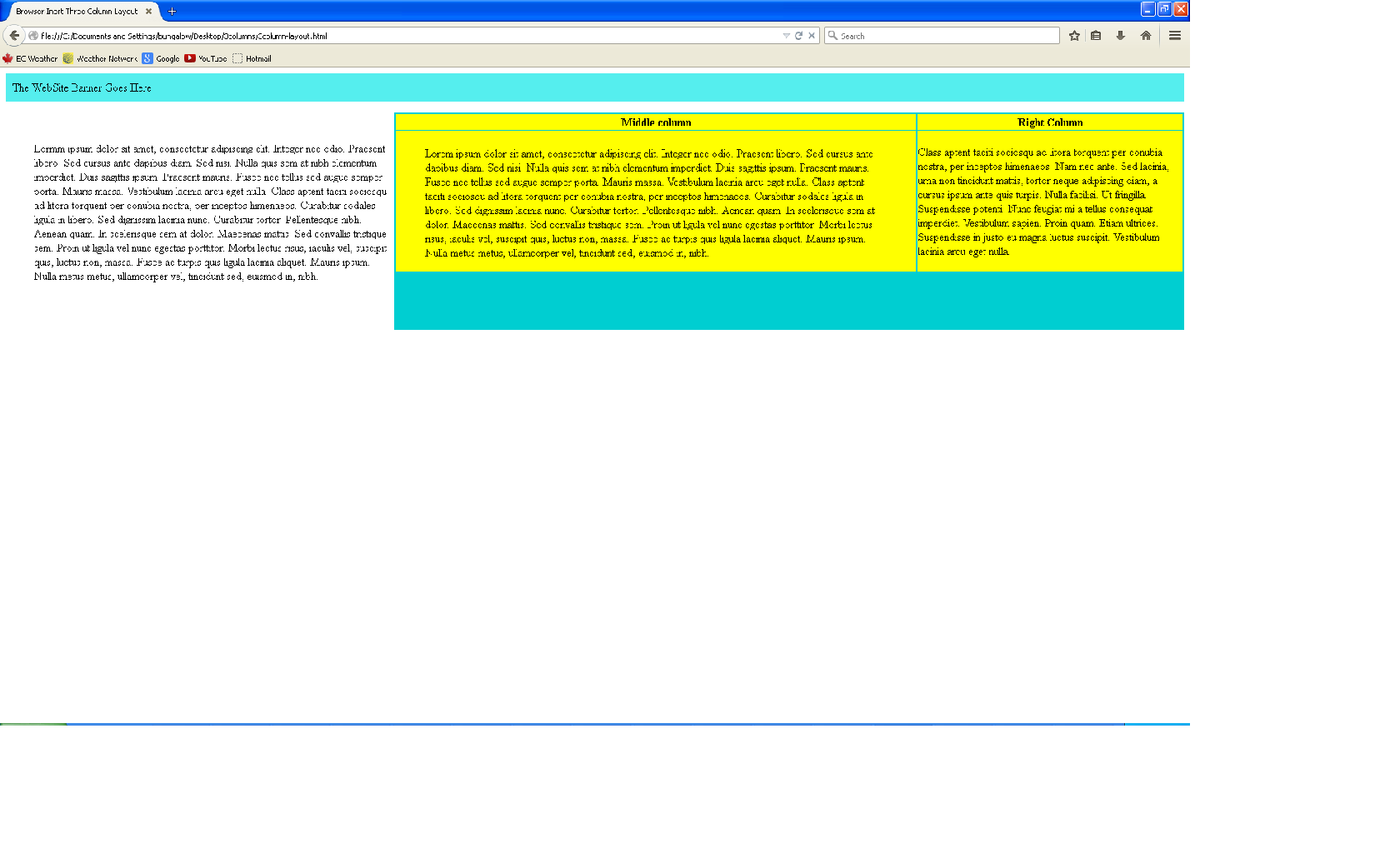Open the Google bookmark
The height and width of the screenshot is (853, 1400).
point(161,58)
